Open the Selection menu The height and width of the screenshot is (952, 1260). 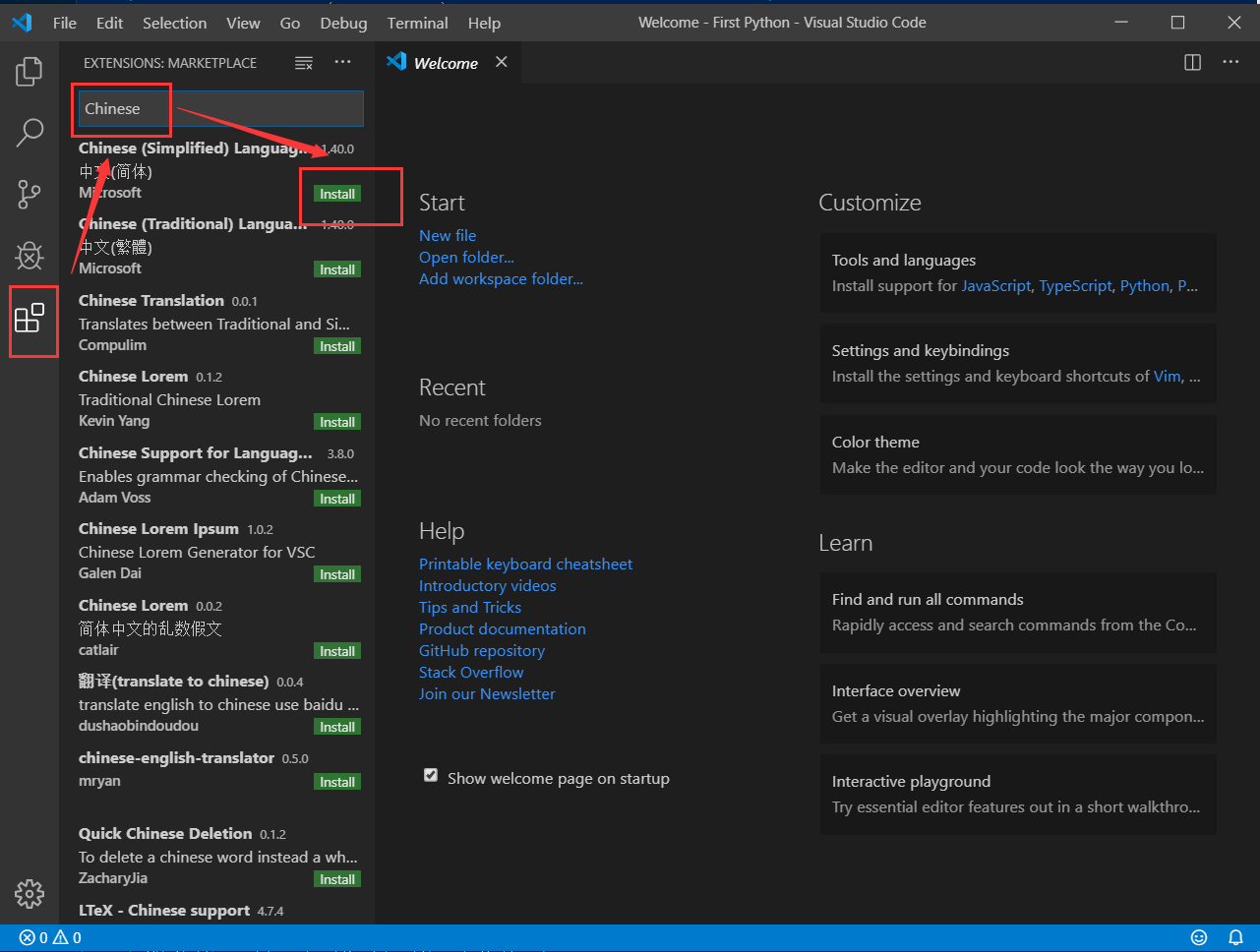(174, 23)
